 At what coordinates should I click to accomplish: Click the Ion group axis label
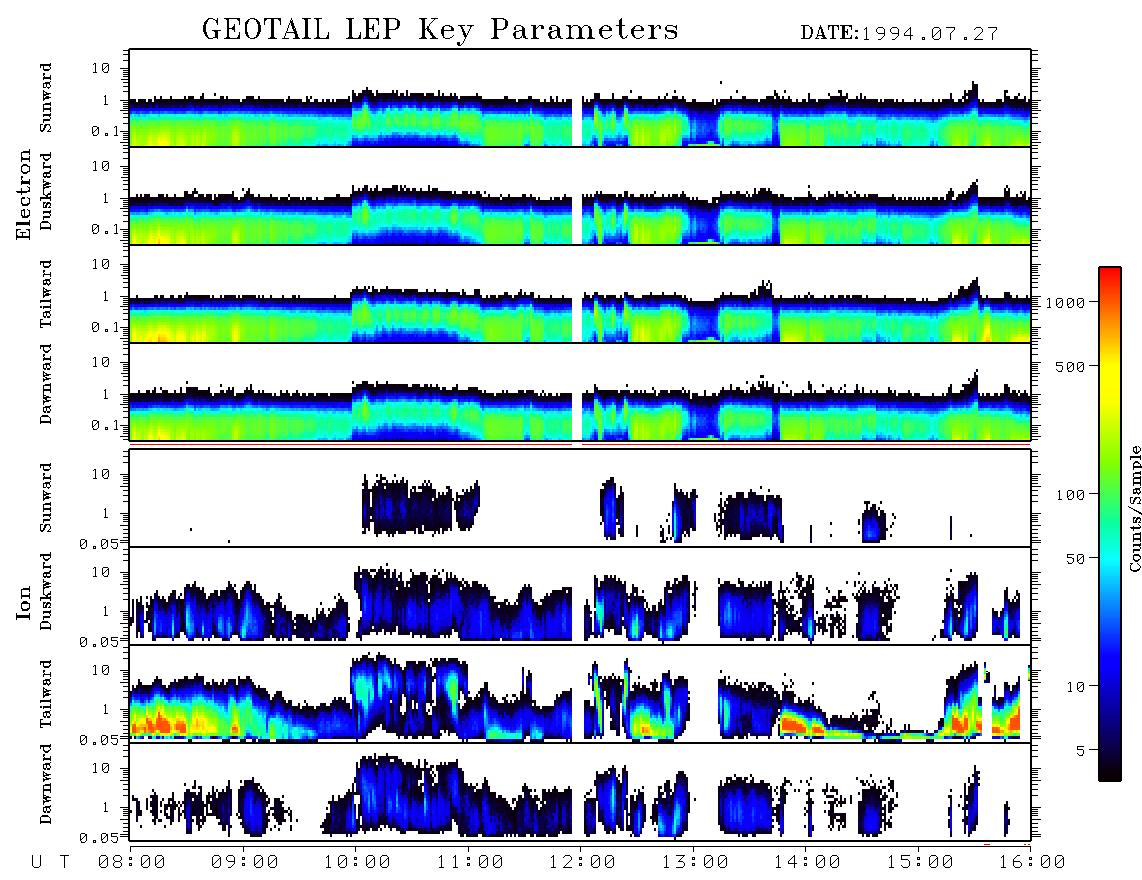24,602
